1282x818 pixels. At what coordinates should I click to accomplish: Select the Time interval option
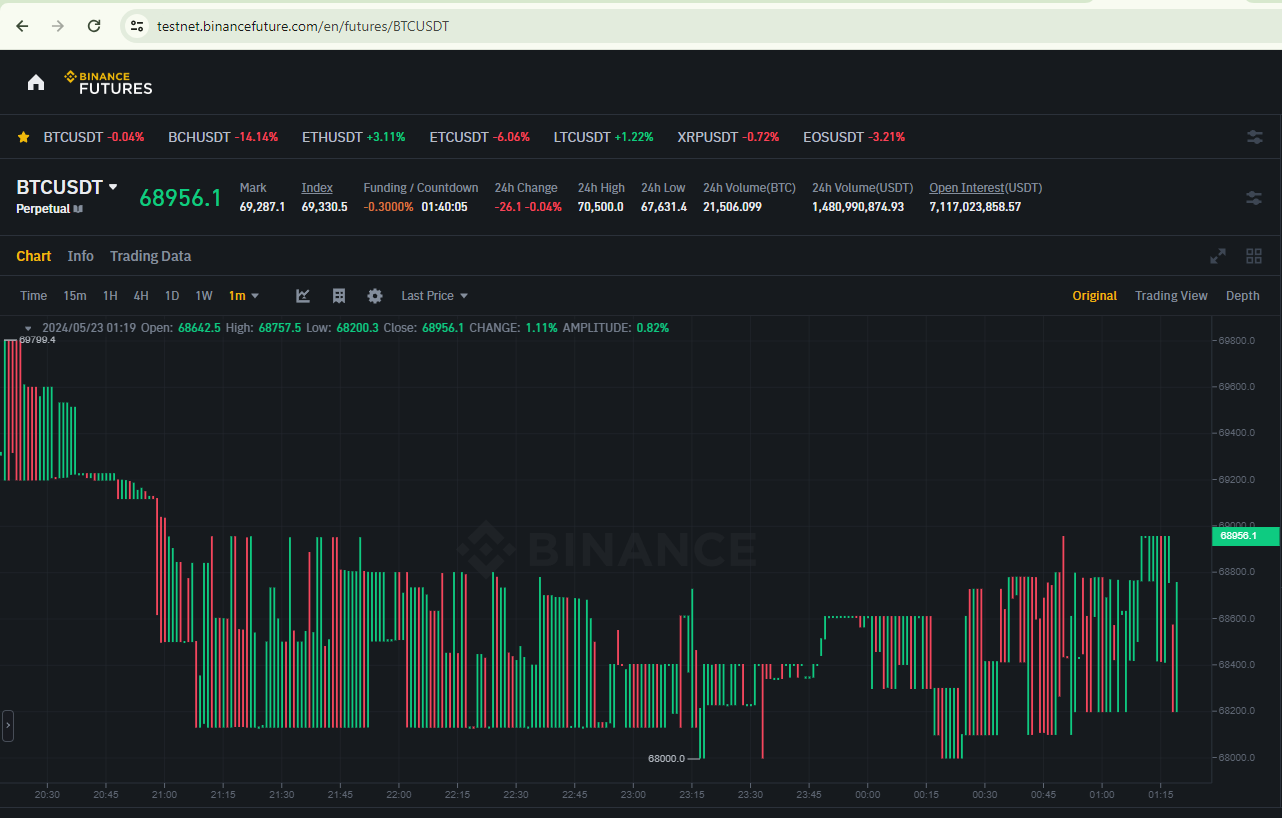pyautogui.click(x=34, y=296)
